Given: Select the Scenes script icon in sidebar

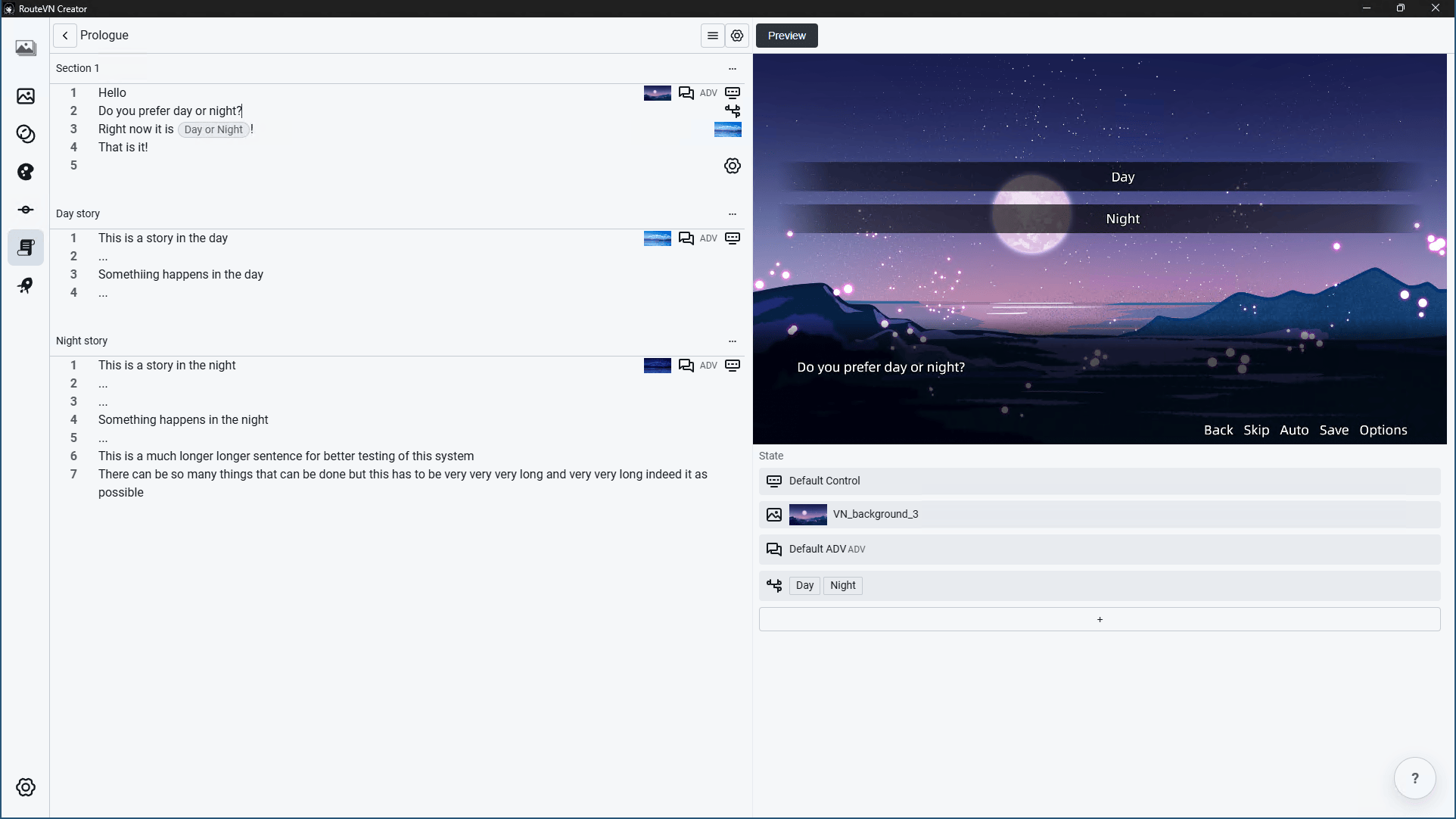Looking at the screenshot, I should point(26,248).
